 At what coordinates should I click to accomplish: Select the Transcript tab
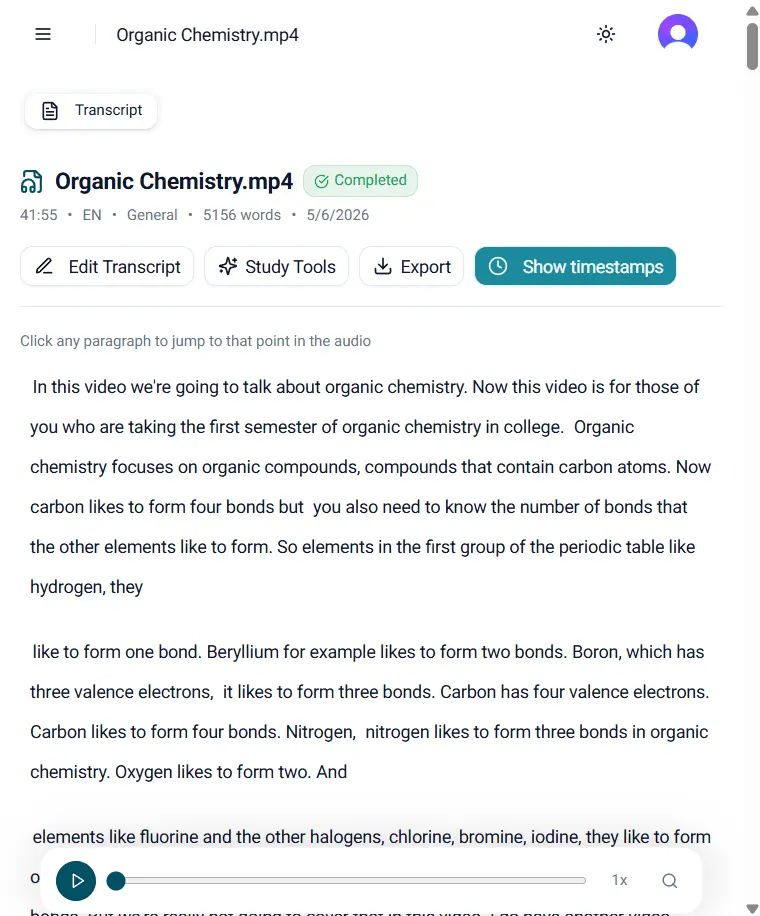(x=91, y=110)
